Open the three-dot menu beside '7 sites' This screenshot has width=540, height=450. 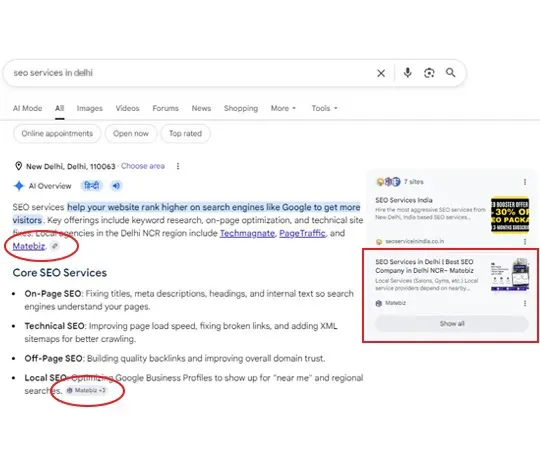(525, 182)
